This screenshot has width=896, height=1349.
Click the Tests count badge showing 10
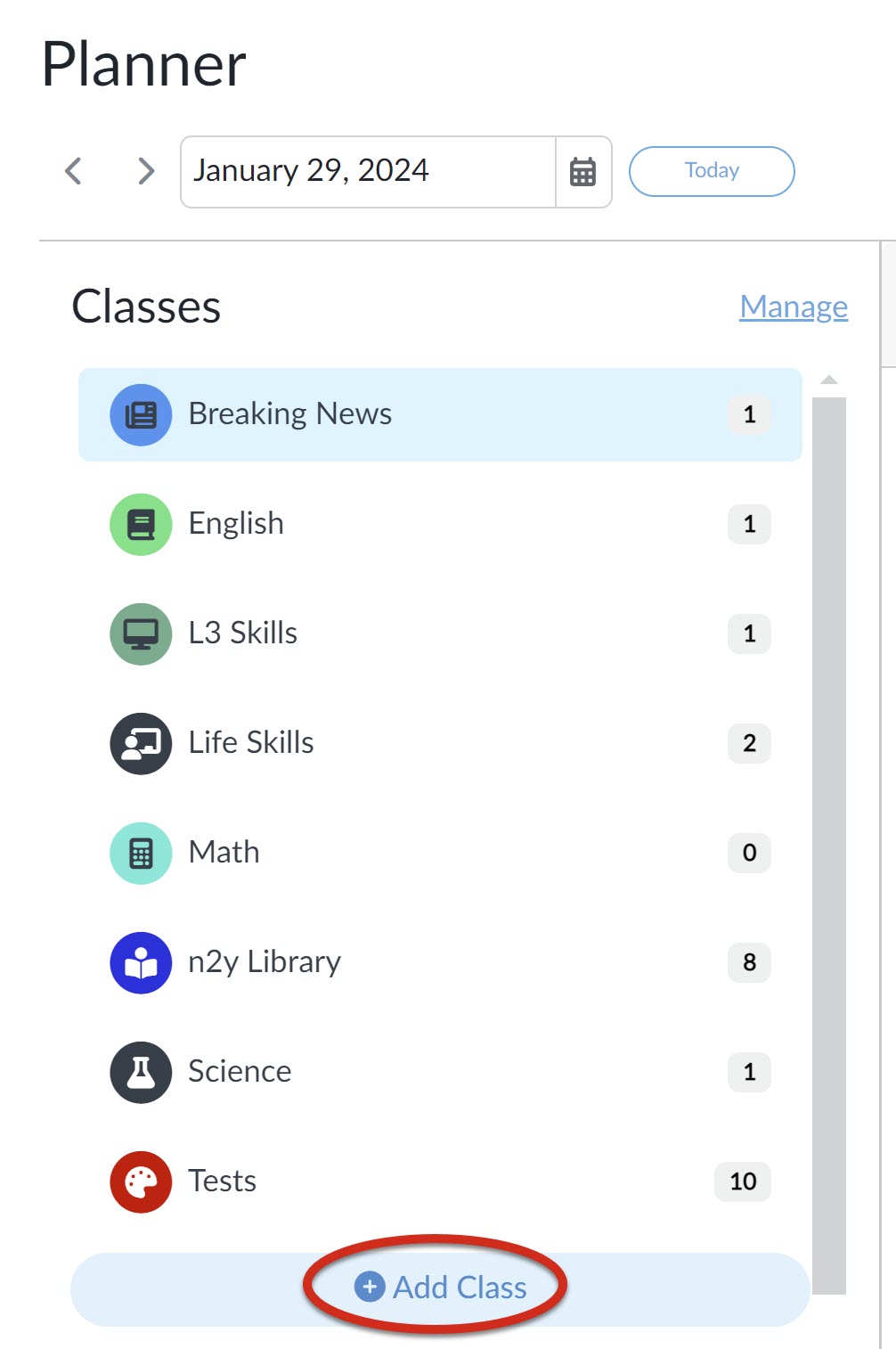(743, 1181)
